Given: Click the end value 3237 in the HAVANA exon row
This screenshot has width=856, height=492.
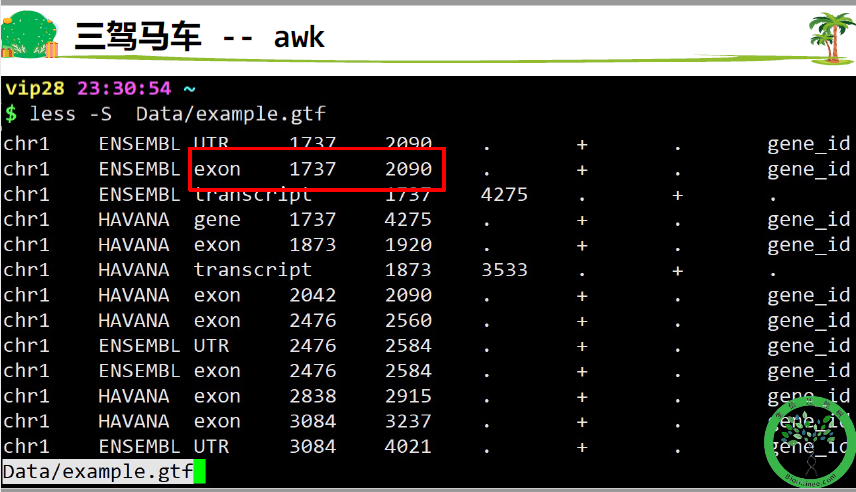Looking at the screenshot, I should tap(408, 421).
